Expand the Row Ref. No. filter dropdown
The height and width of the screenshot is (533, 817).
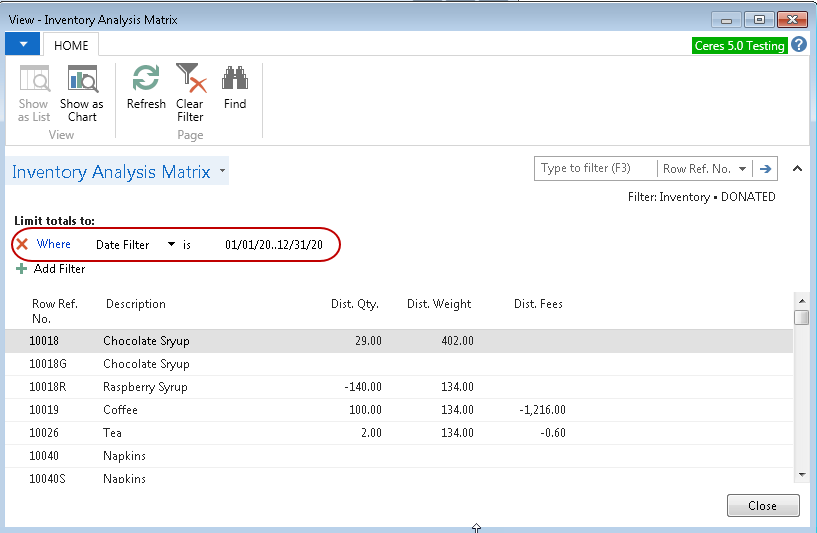[742, 170]
